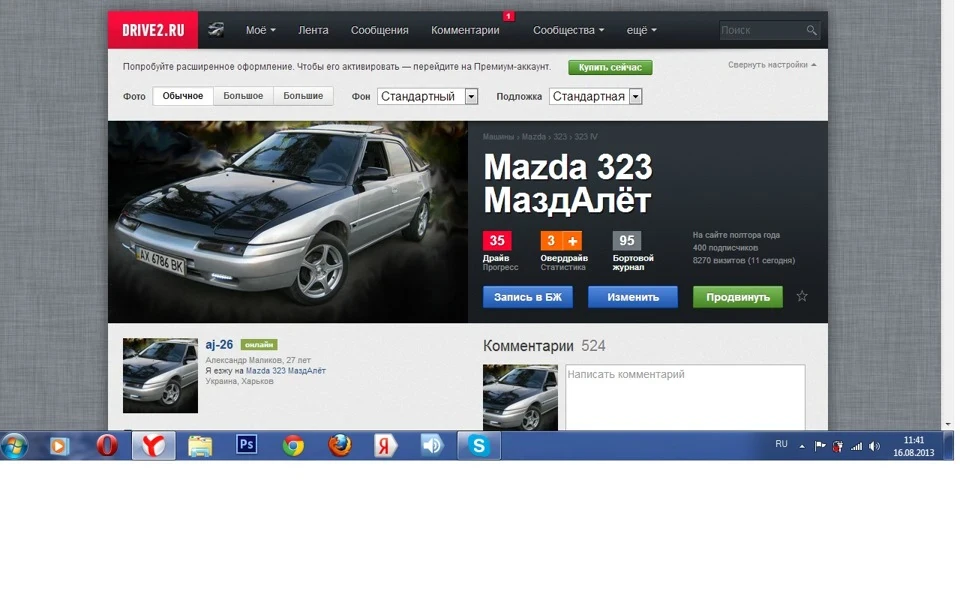Click Украина, Харьков location text

tap(239, 381)
